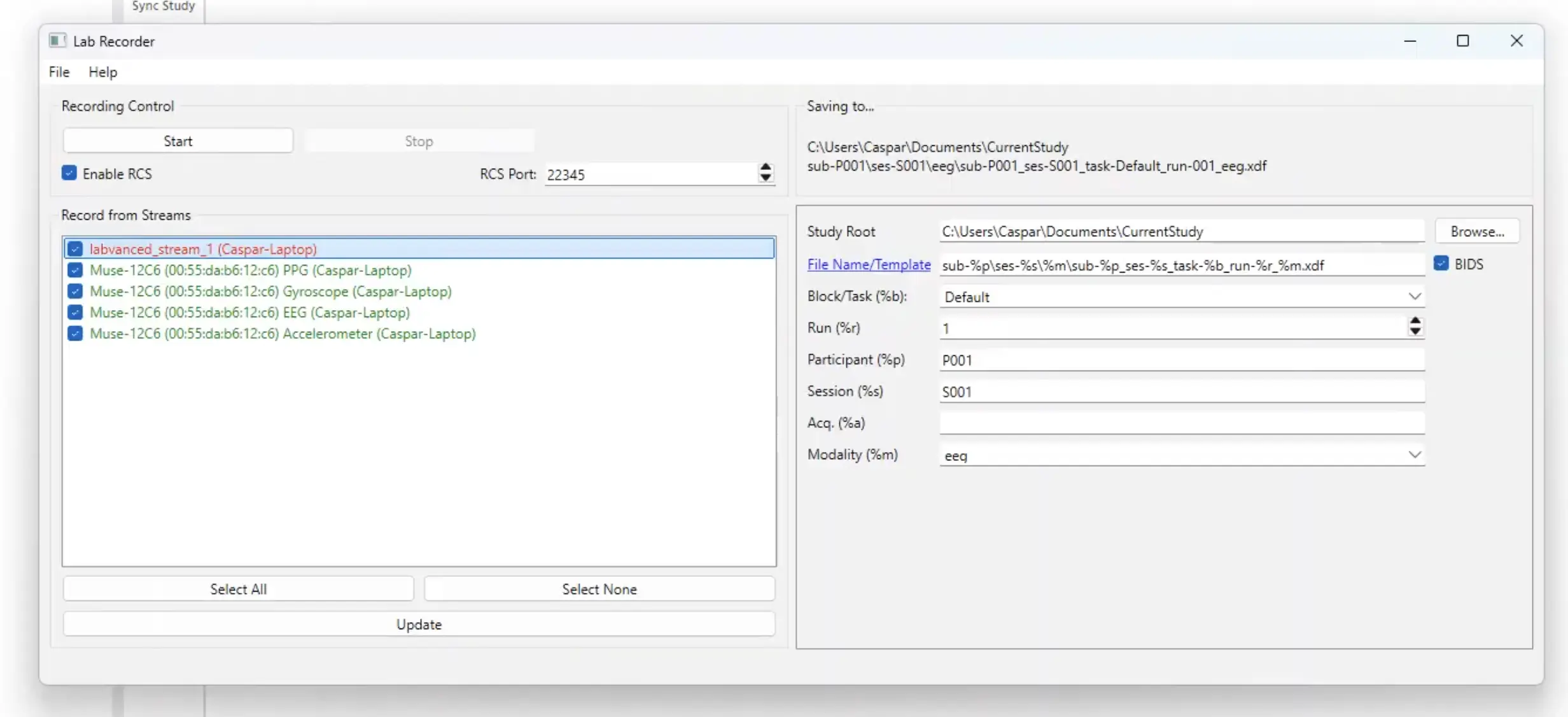Click the Lab Recorder app icon in title bar
1568x717 pixels.
(x=57, y=41)
